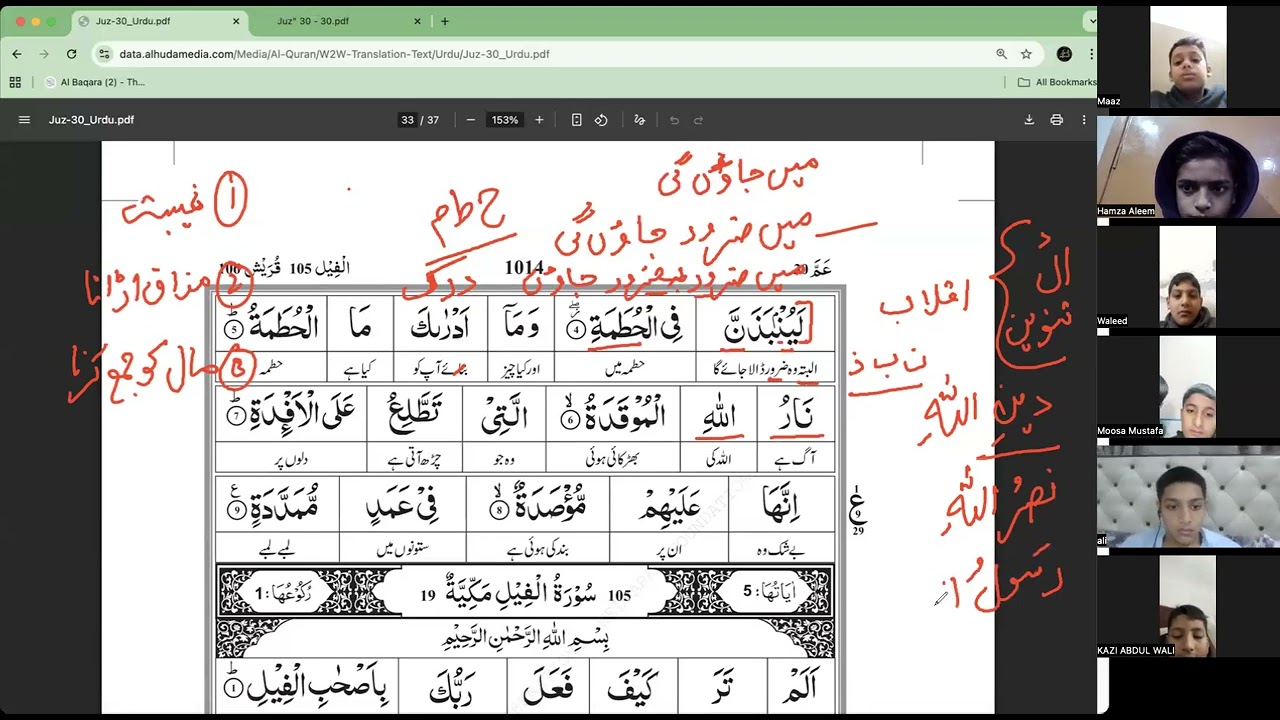This screenshot has width=1280, height=720.
Task: Redo the PDF annotation
Action: (699, 120)
